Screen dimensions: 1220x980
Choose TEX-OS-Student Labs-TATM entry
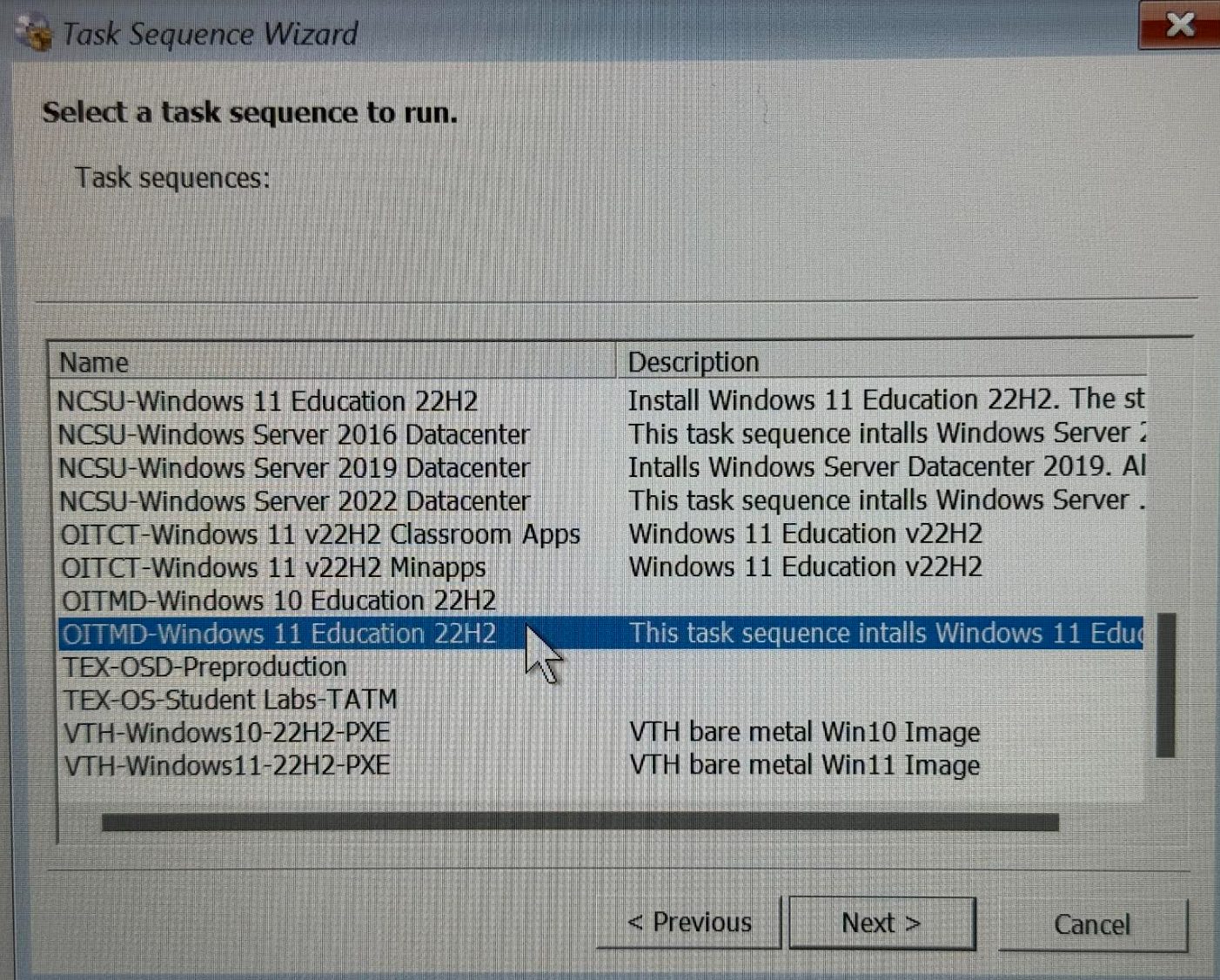tap(230, 700)
